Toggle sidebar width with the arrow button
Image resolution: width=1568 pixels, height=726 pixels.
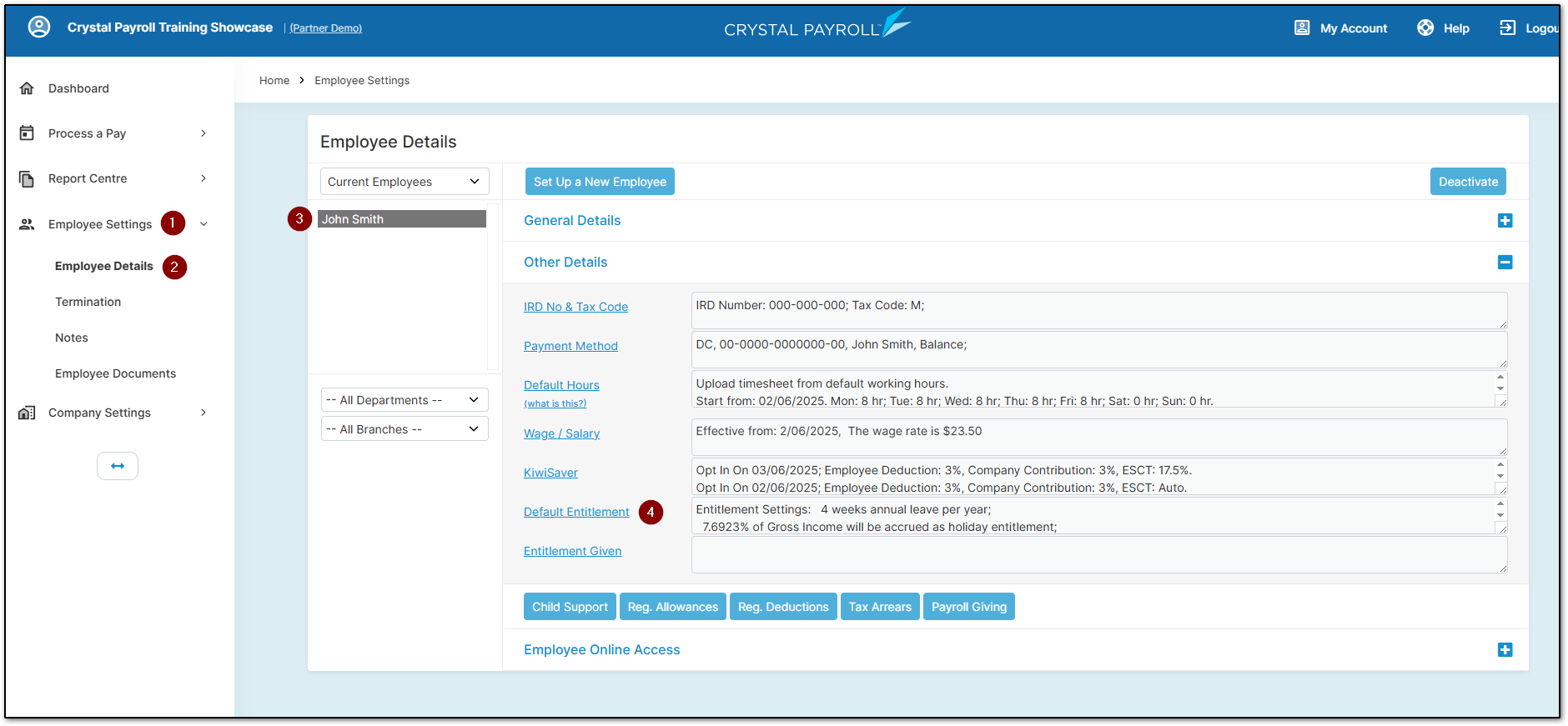tap(118, 466)
